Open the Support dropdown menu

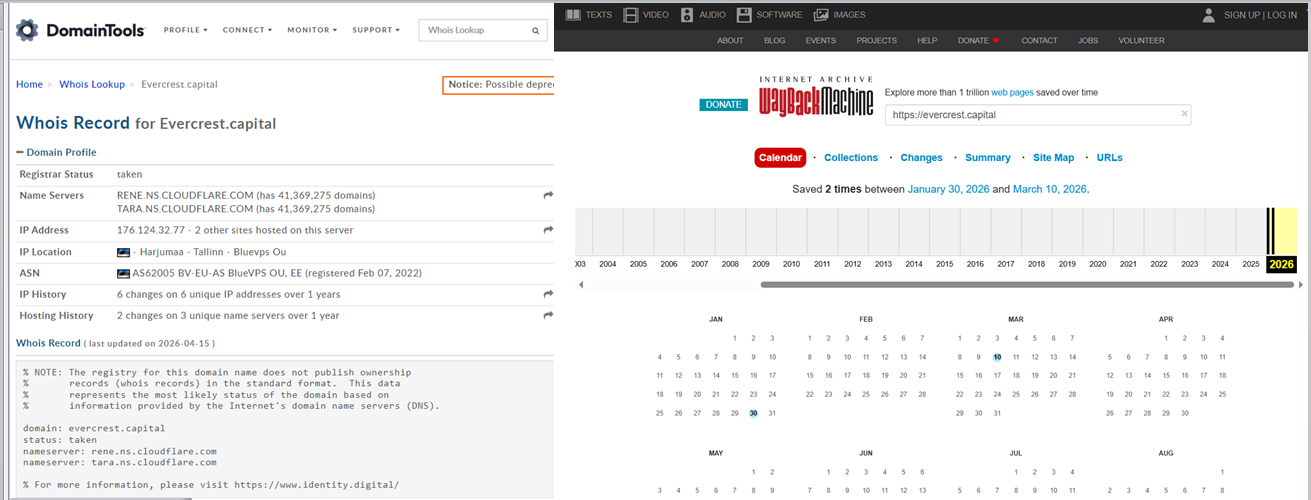(375, 30)
